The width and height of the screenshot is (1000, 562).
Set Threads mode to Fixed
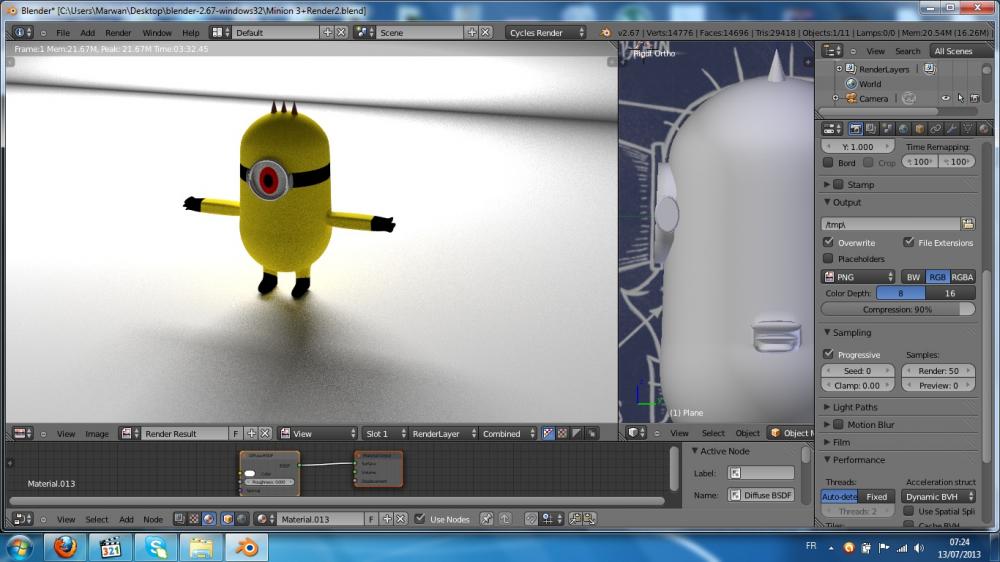(876, 496)
